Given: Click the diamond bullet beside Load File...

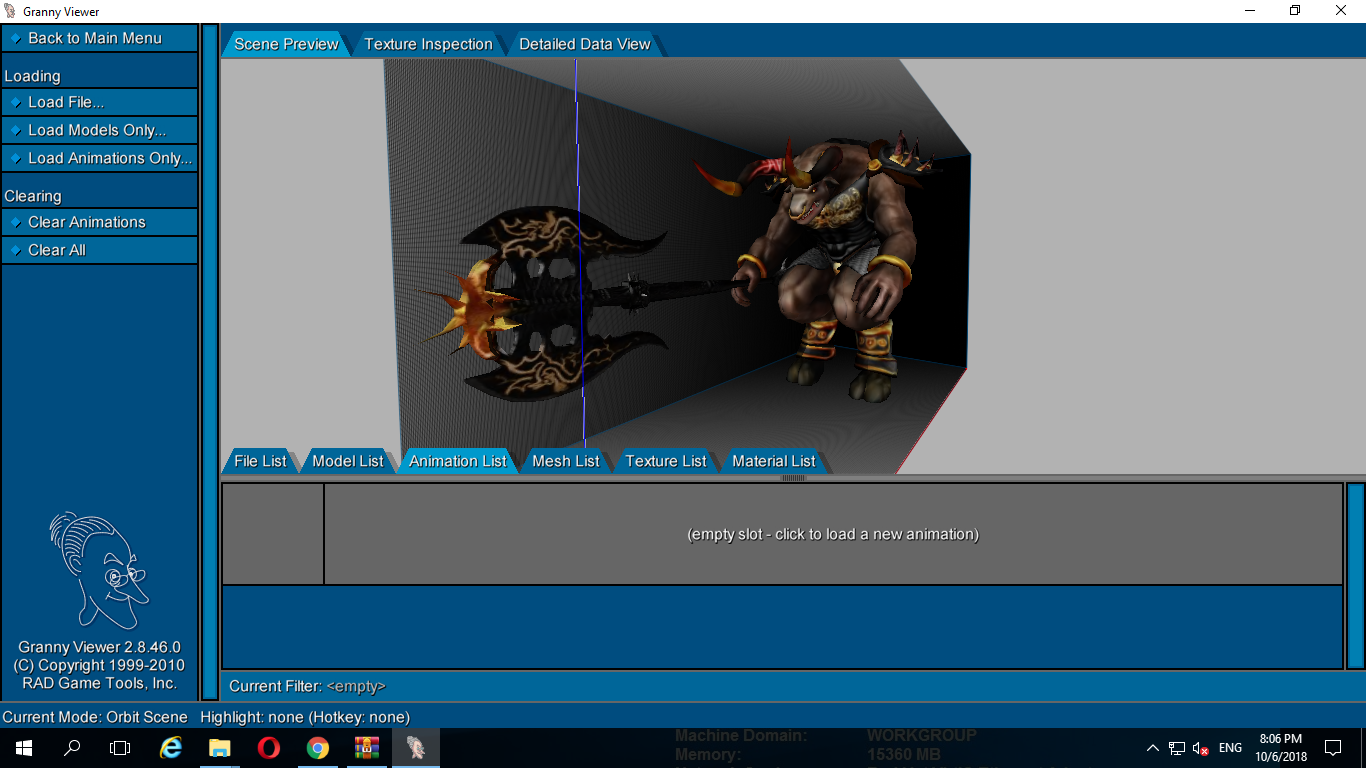Looking at the screenshot, I should click(x=15, y=102).
